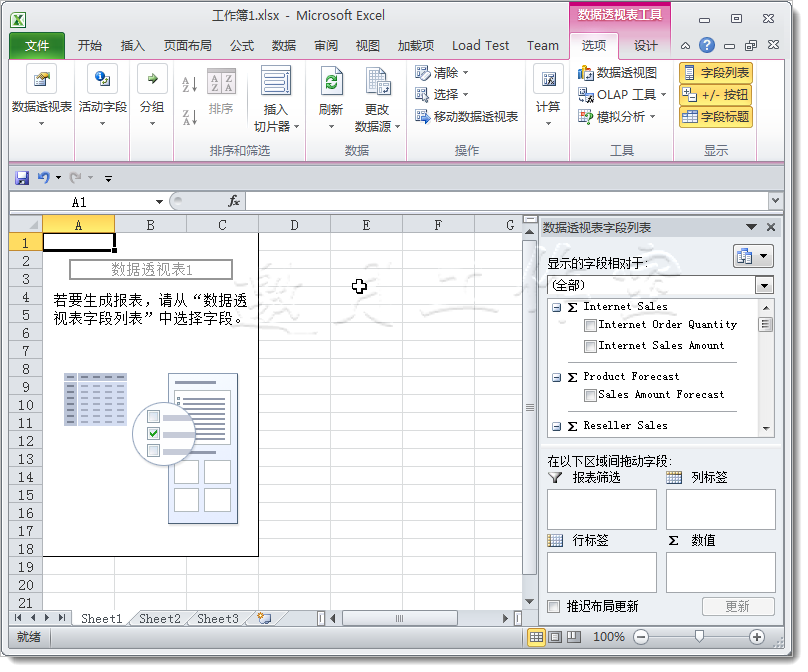Image resolution: width=808 pixels, height=672 pixels.
Task: Open the field list layout dropdown
Action: click(753, 256)
